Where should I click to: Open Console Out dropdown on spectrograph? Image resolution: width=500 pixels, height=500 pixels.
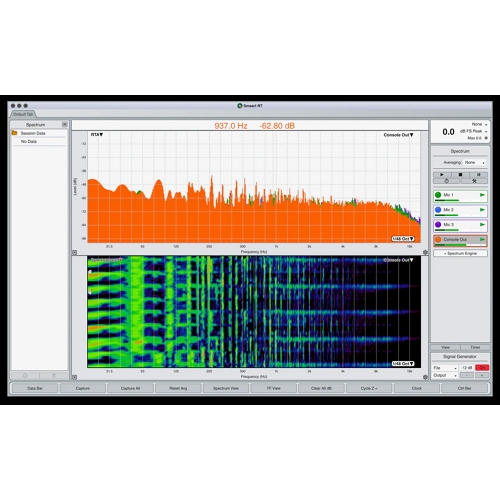click(x=398, y=260)
